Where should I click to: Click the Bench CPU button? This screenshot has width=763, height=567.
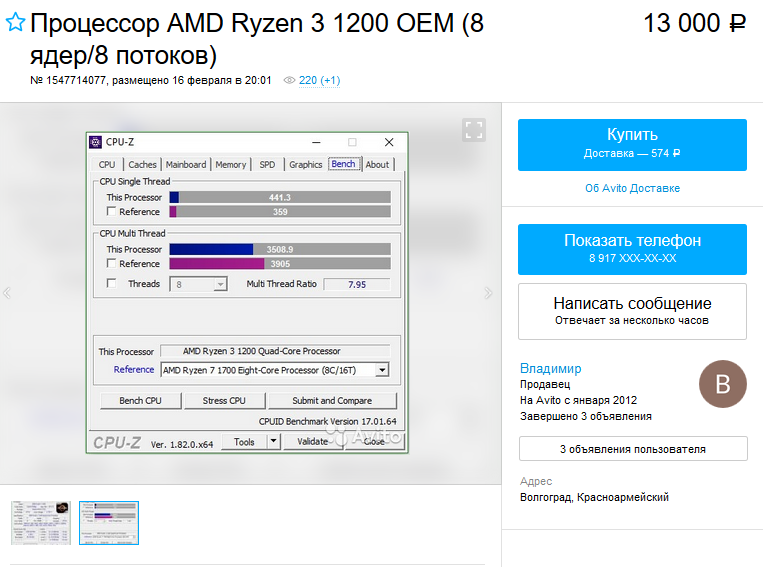(141, 401)
